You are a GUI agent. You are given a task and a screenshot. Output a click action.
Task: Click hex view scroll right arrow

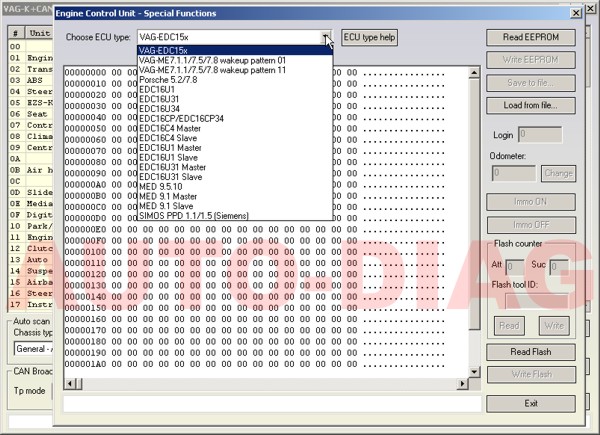pos(463,384)
